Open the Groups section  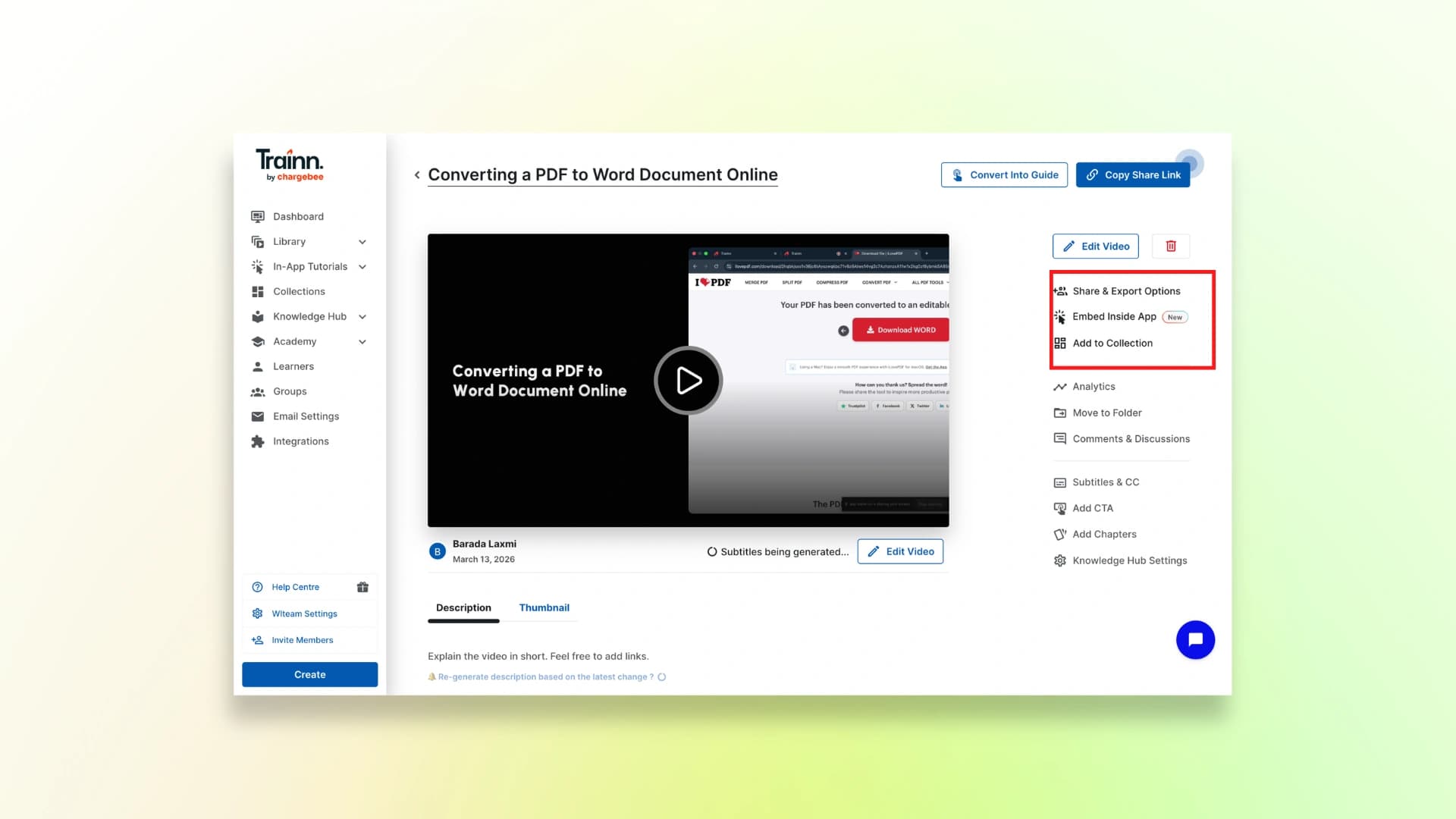click(x=289, y=391)
